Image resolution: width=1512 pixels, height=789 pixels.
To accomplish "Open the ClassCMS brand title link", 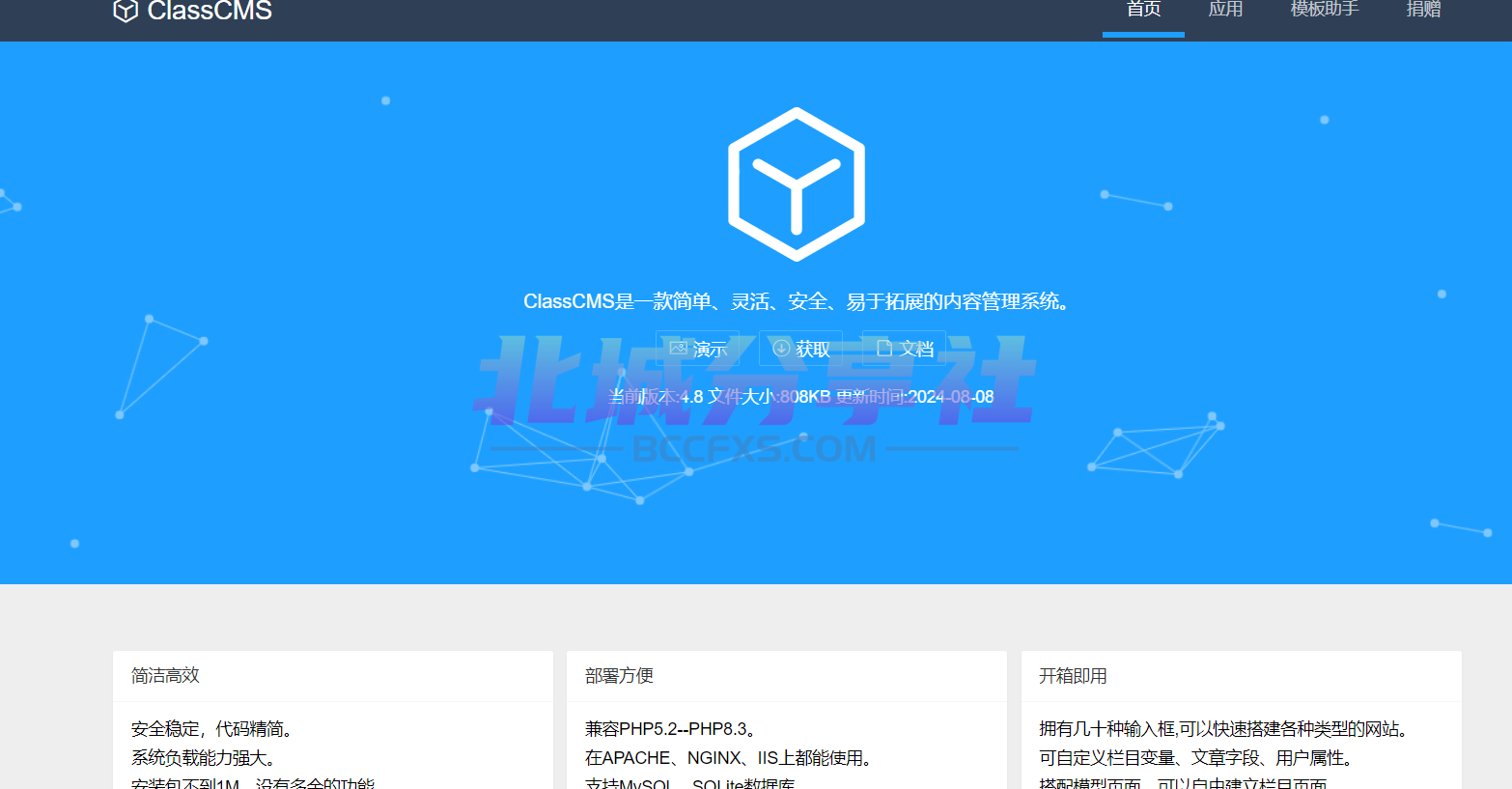I will click(210, 11).
